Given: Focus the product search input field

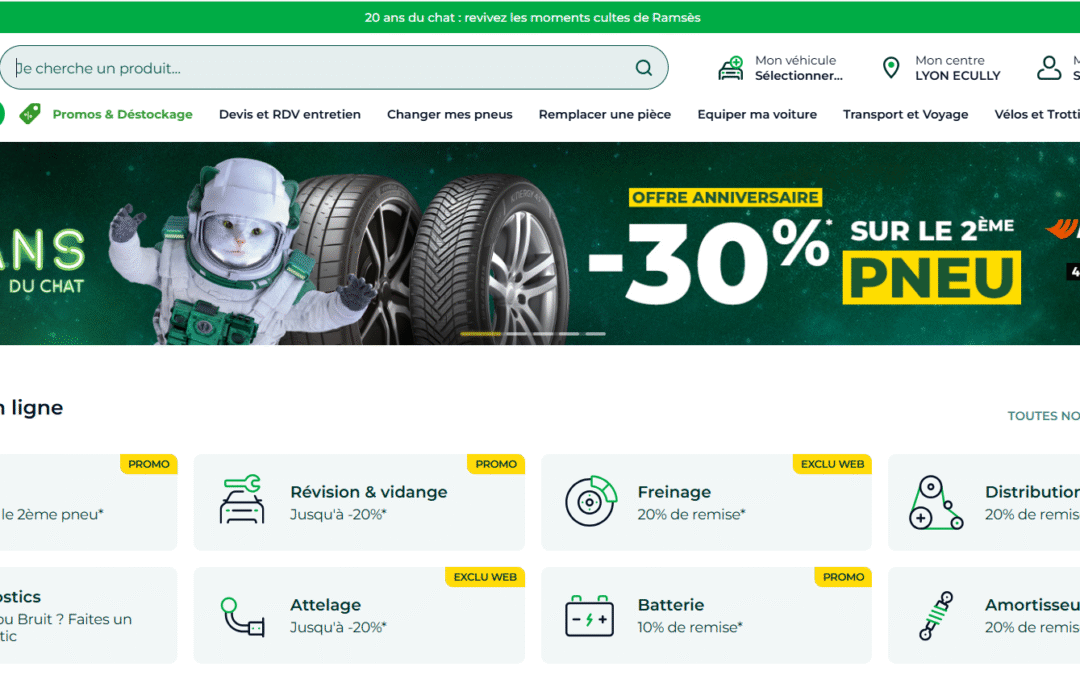Looking at the screenshot, I should point(324,68).
